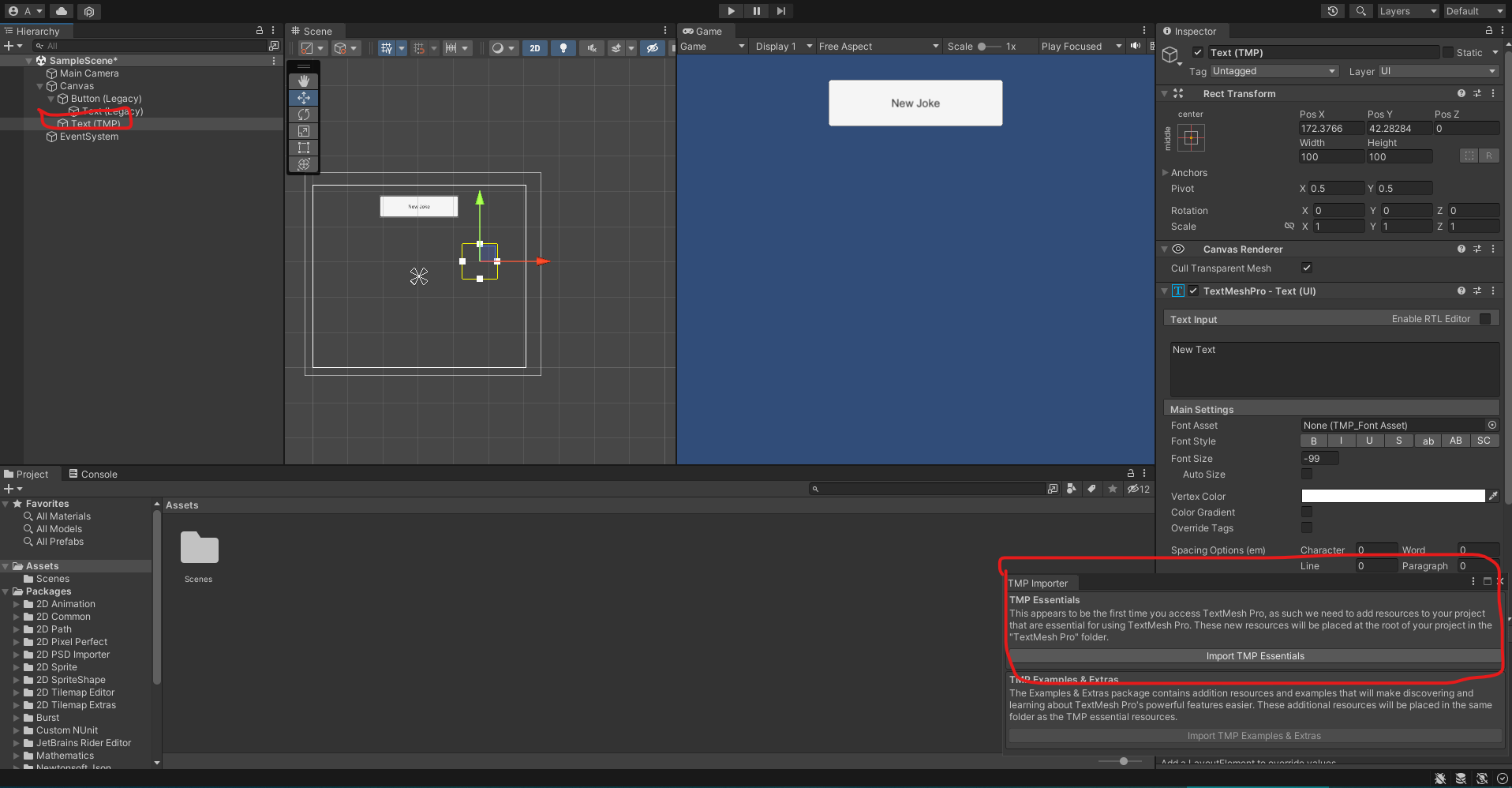Click the Play button in top toolbar
Viewport: 1512px width, 788px height.
point(731,11)
